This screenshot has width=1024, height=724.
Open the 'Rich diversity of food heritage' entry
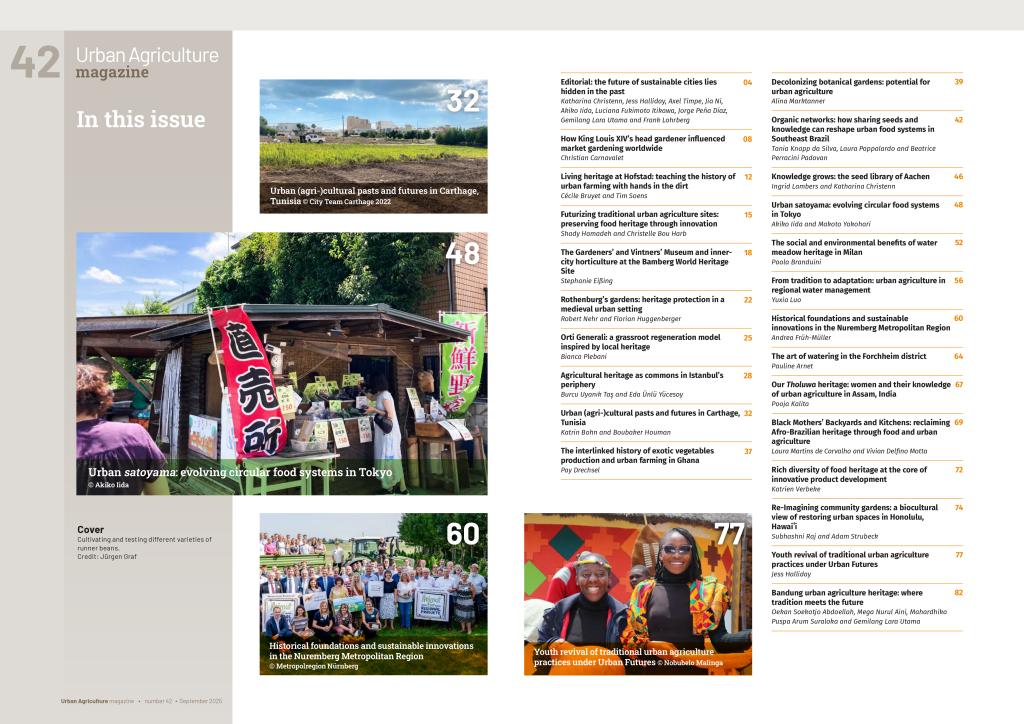pos(856,475)
